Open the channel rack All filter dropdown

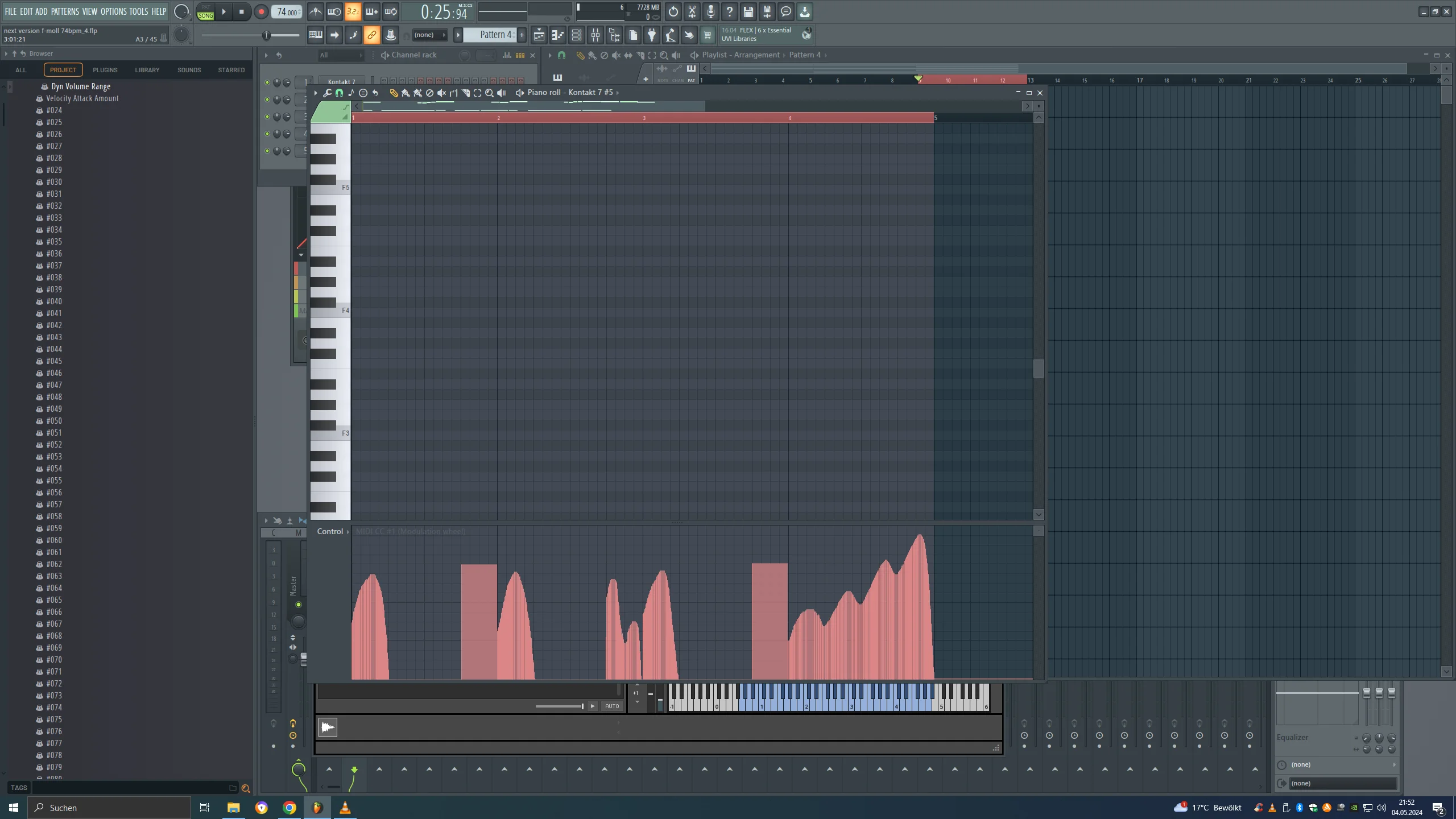(340, 55)
